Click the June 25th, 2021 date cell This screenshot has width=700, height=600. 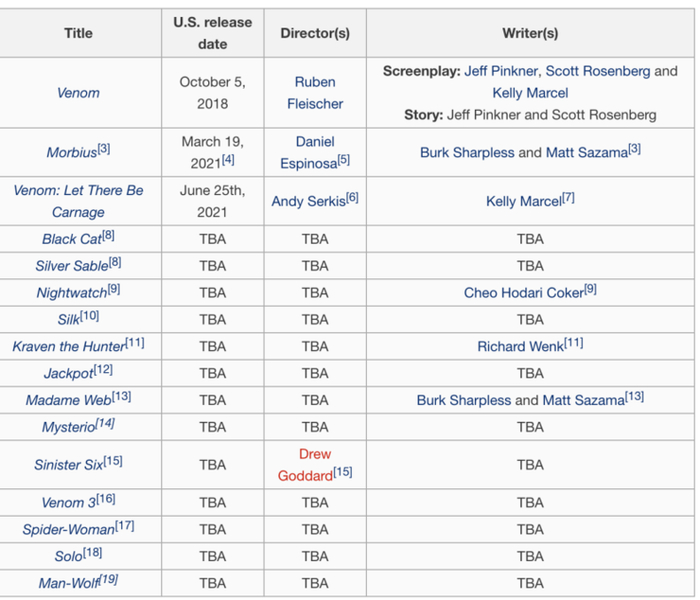pyautogui.click(x=212, y=201)
